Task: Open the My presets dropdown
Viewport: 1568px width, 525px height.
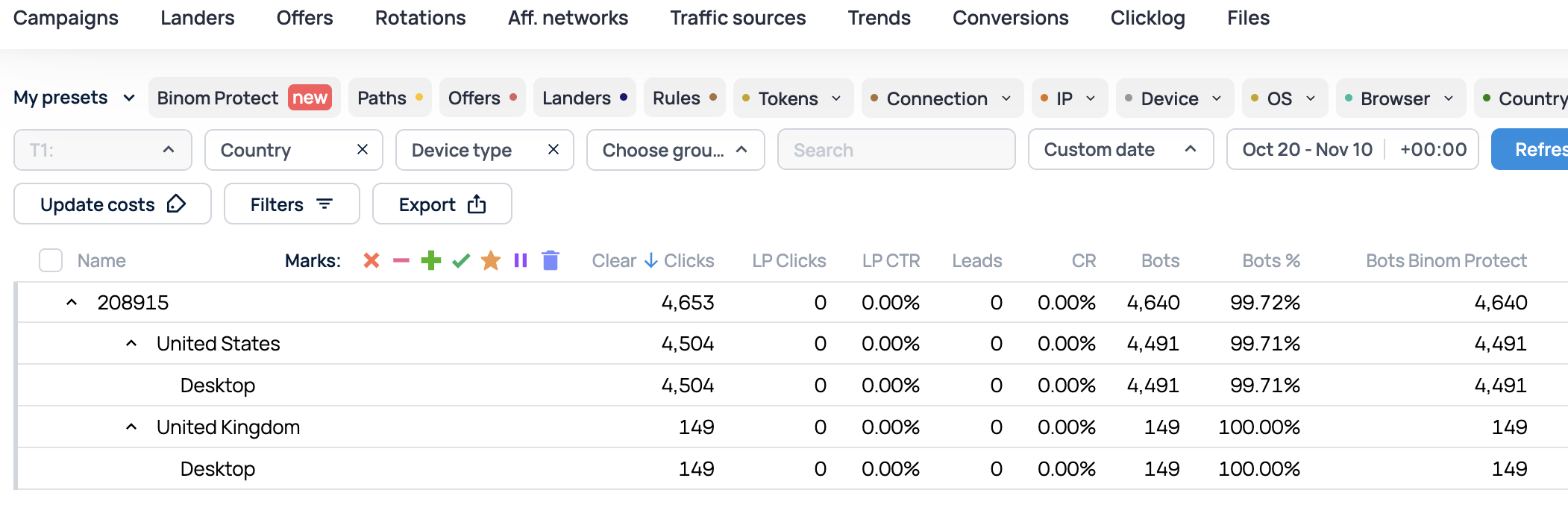Action: click(x=75, y=98)
